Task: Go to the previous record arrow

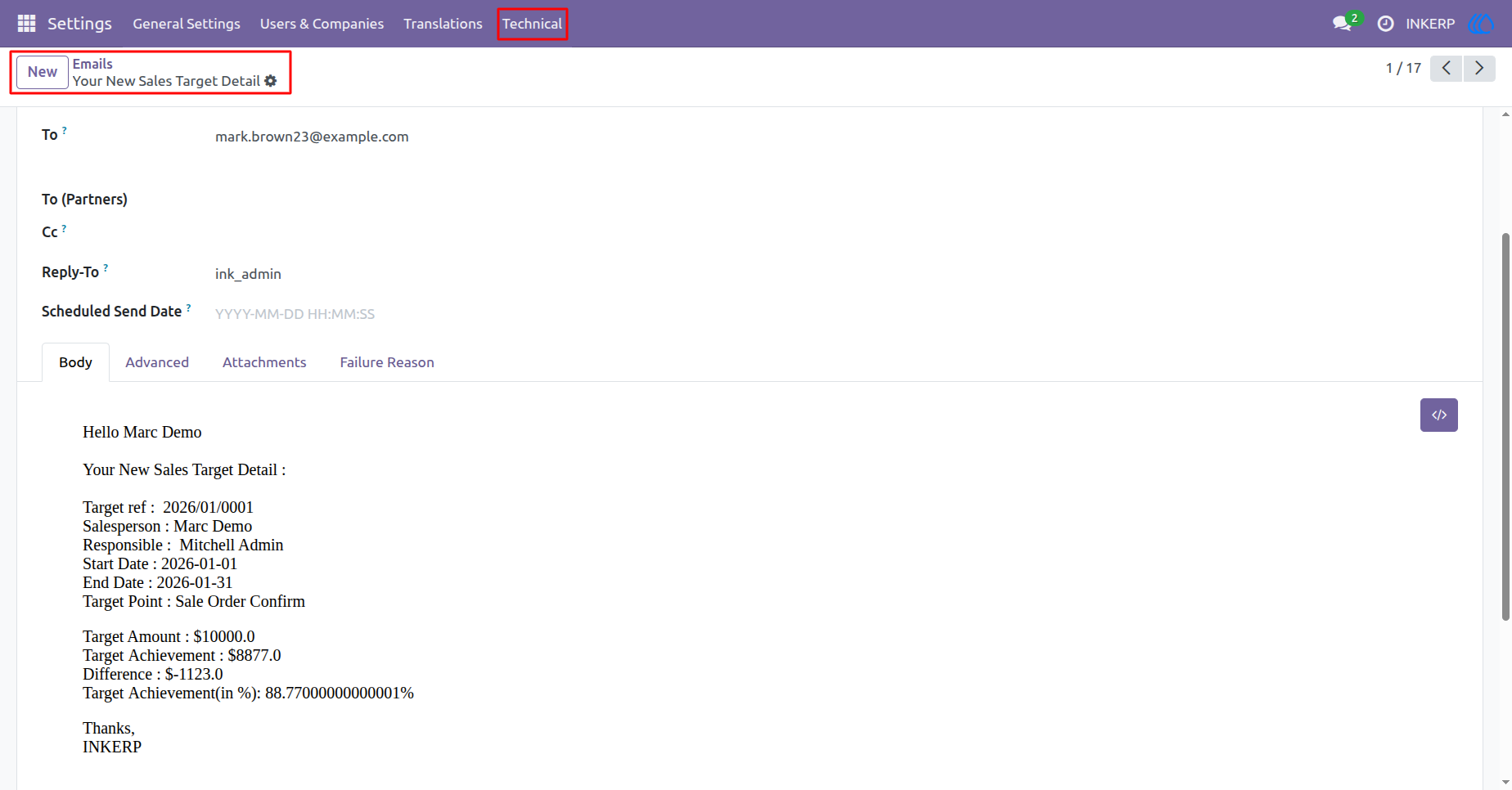Action: pyautogui.click(x=1447, y=68)
